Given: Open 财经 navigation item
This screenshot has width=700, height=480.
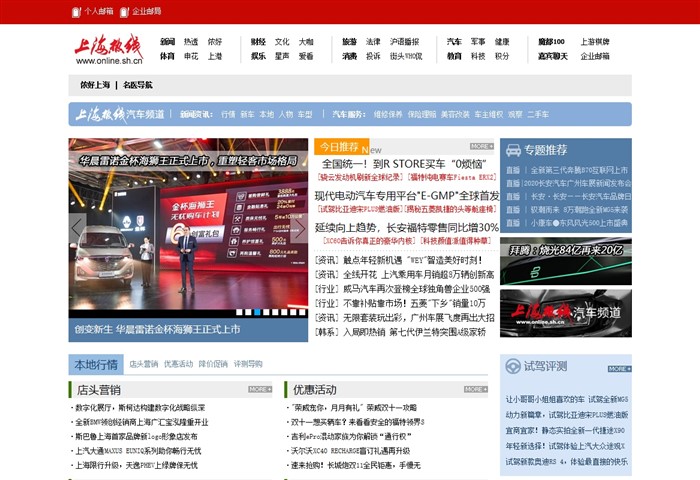Looking at the screenshot, I should 258,42.
